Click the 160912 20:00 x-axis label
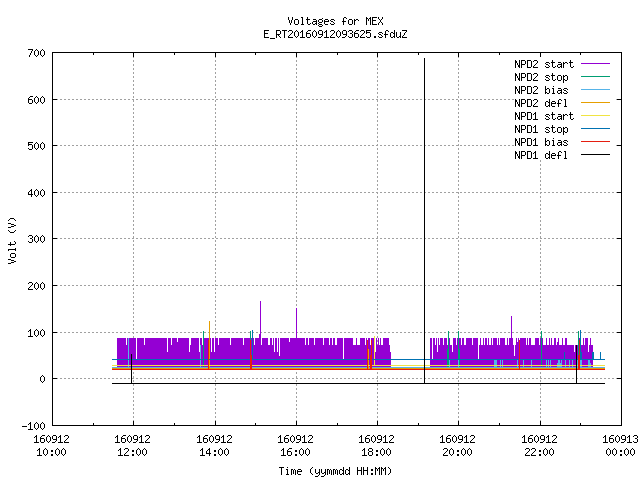The height and width of the screenshot is (480, 640). tap(458, 446)
